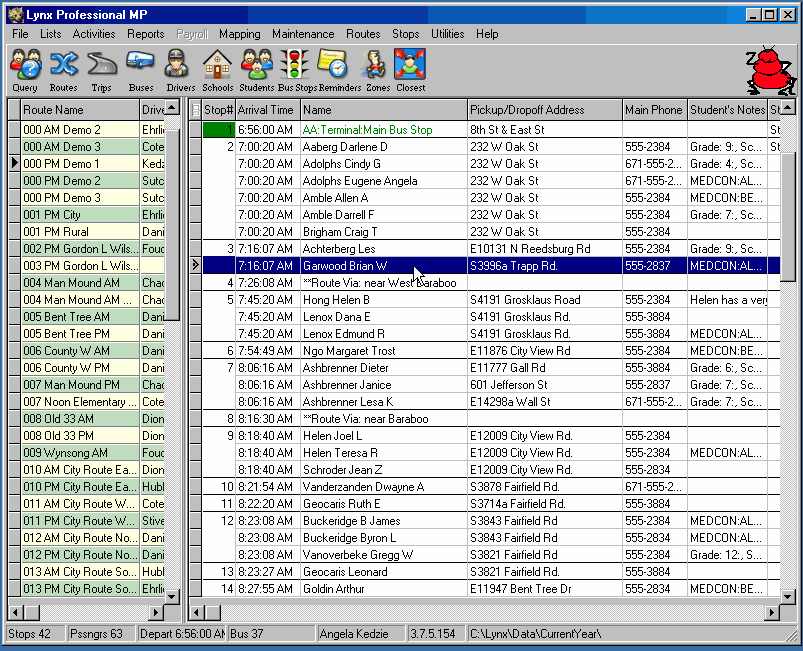
Task: Select route 001 PM City
Action: 80,215
